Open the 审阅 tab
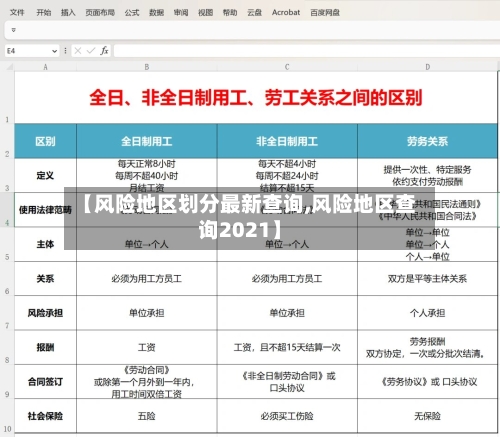The height and width of the screenshot is (437, 500). point(181,13)
